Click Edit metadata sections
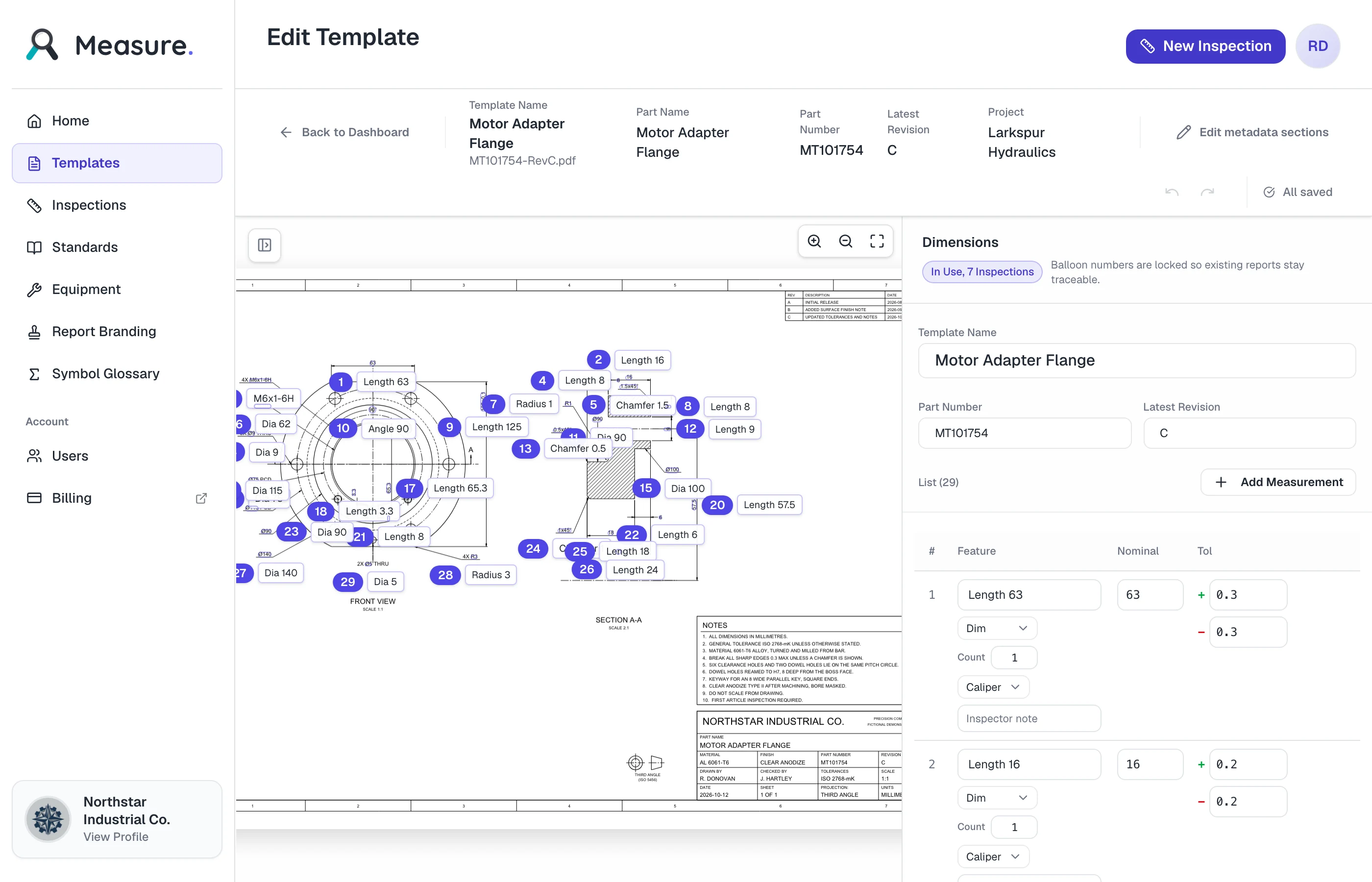Viewport: 1372px width, 882px height. coord(1252,132)
